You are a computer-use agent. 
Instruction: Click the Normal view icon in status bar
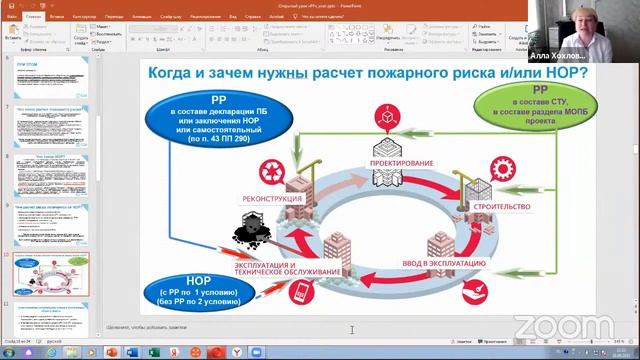pyautogui.click(x=519, y=341)
